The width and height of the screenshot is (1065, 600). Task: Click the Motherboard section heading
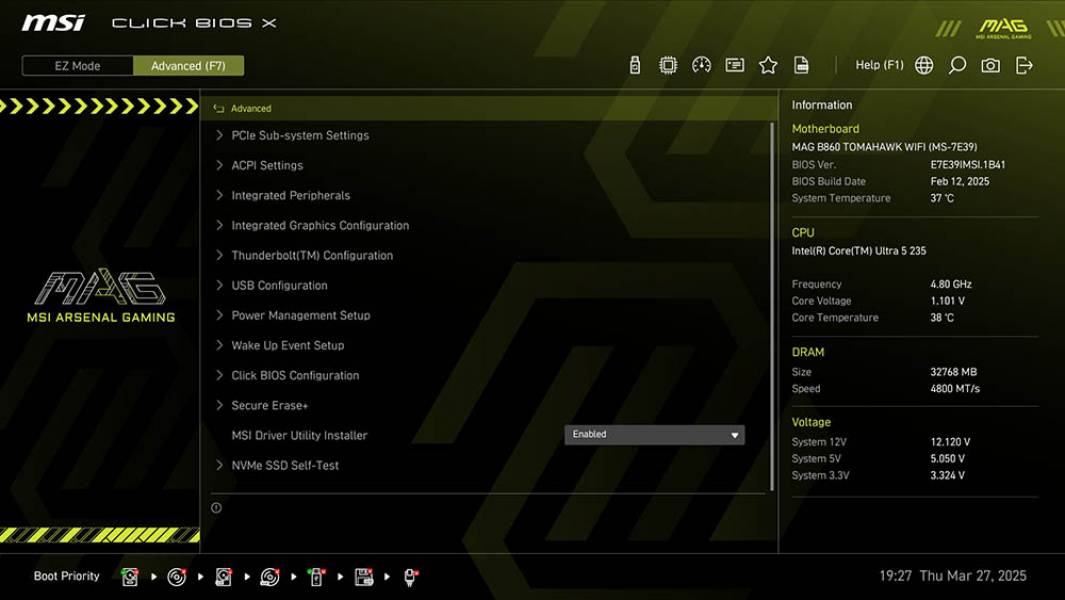825,128
